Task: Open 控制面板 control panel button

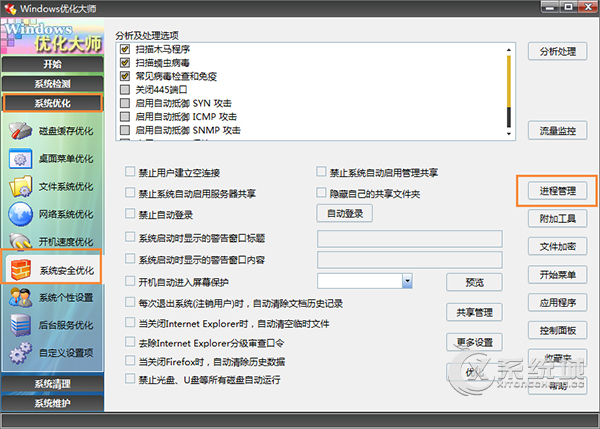Action: 558,330
